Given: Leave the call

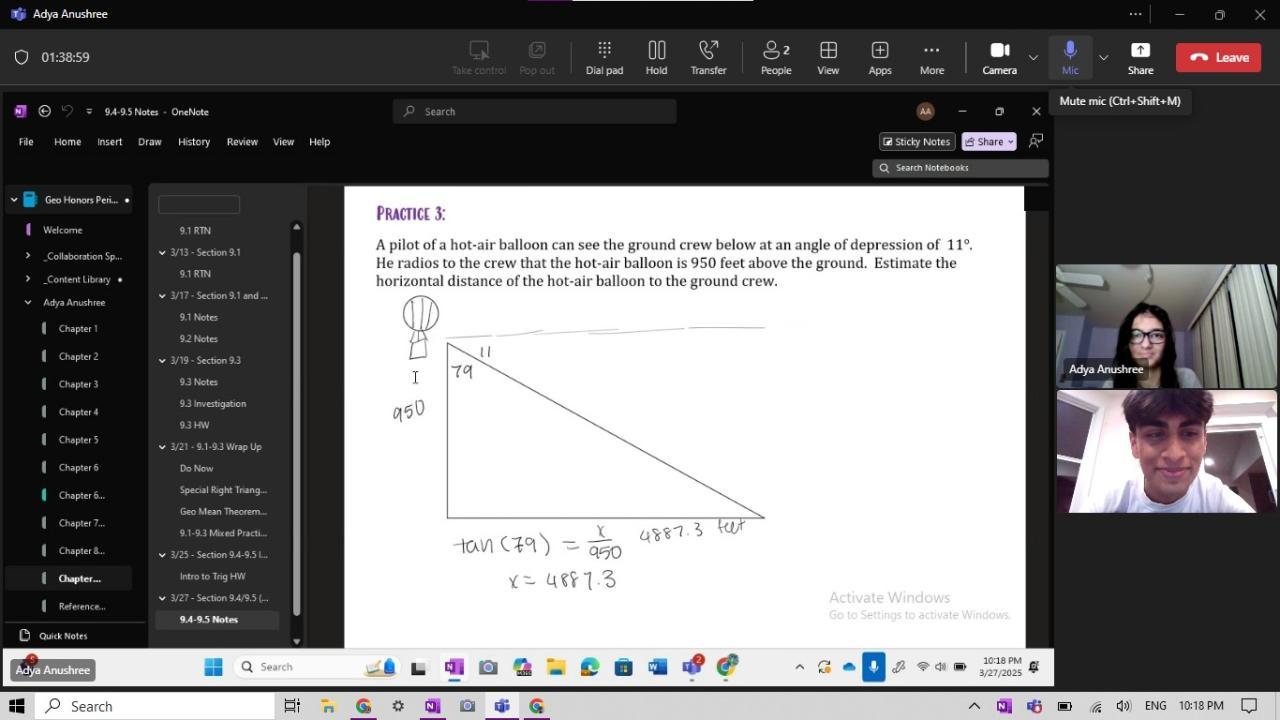Looking at the screenshot, I should click(x=1218, y=58).
